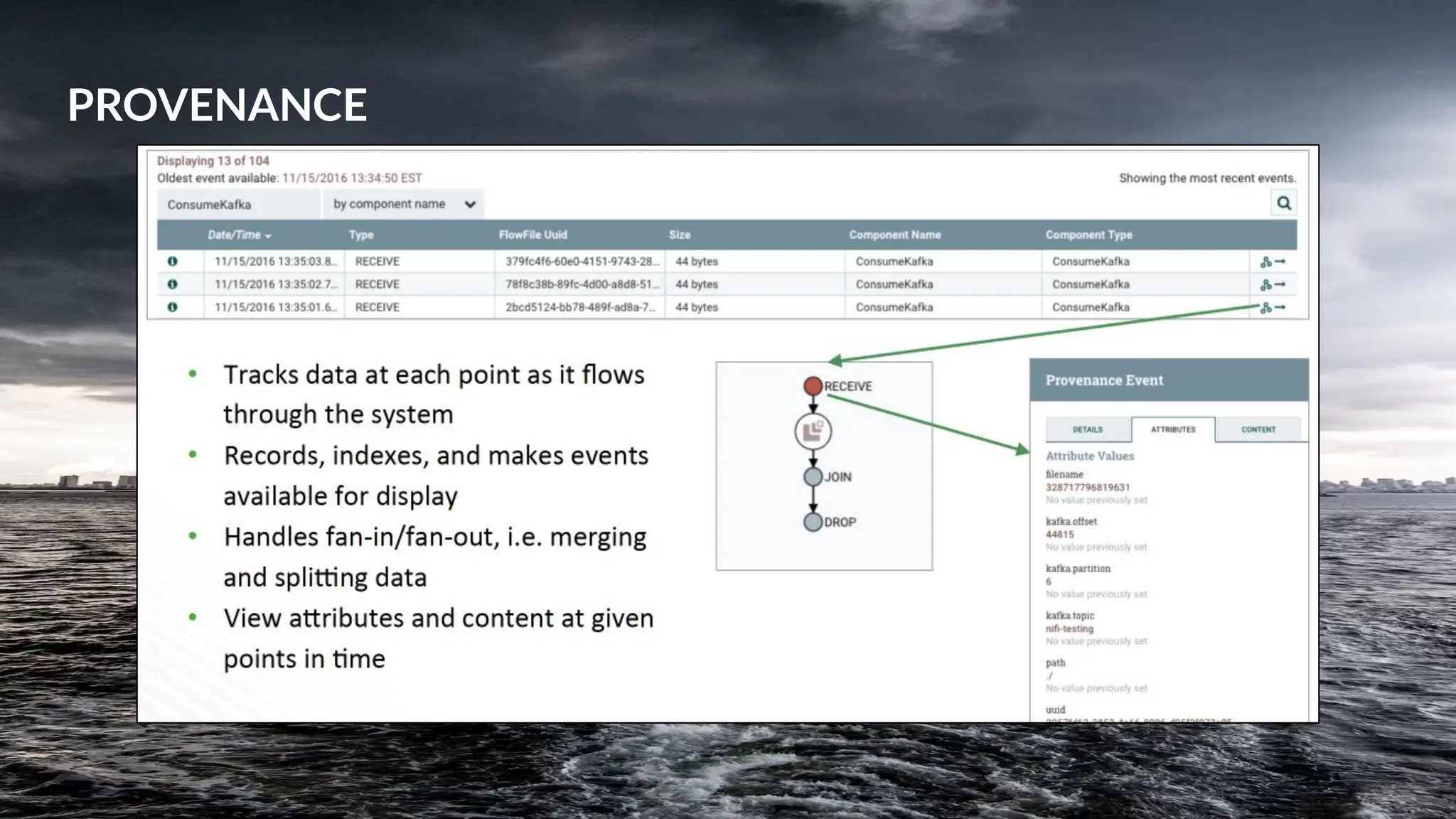The width and height of the screenshot is (1456, 819).
Task: Click the kafka.topic value 'nifi-testing'
Action: (1070, 628)
